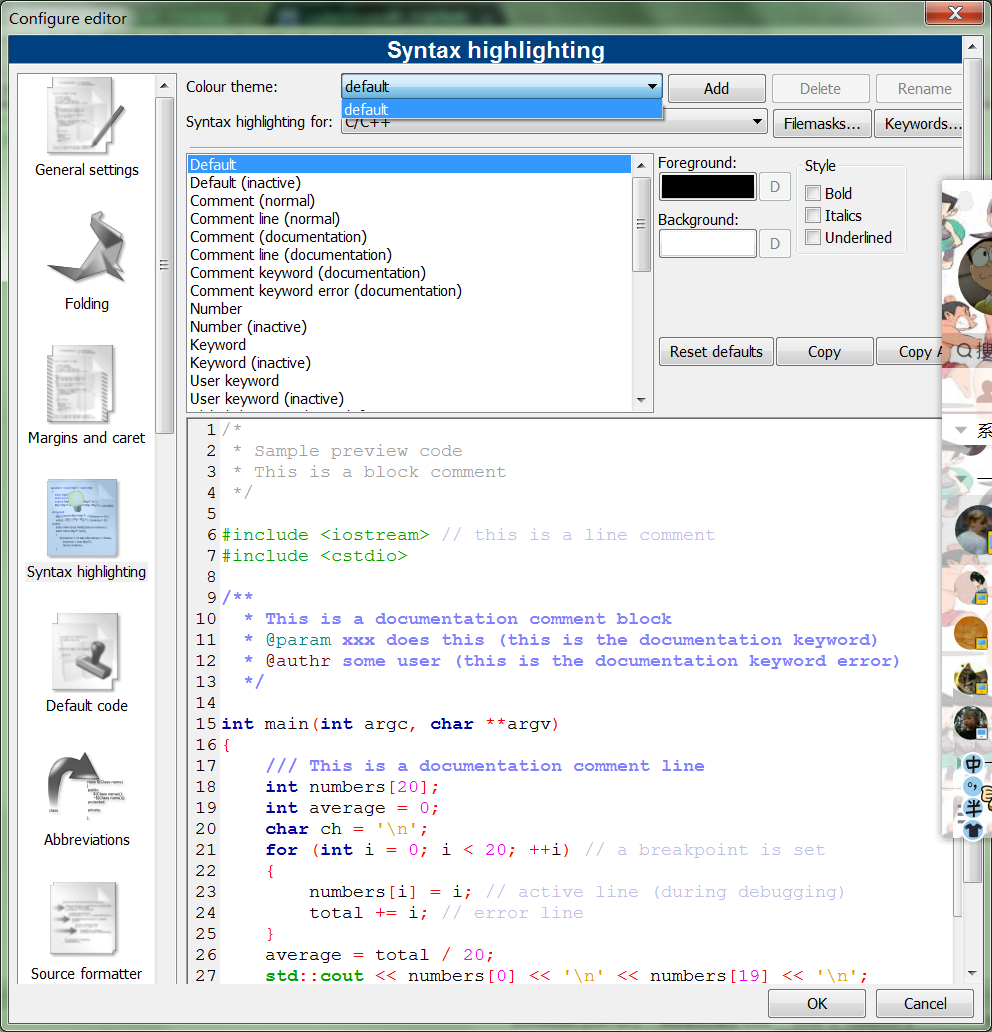Viewport: 992px width, 1032px height.
Task: Select 'Default' in the style list
Action: point(409,165)
